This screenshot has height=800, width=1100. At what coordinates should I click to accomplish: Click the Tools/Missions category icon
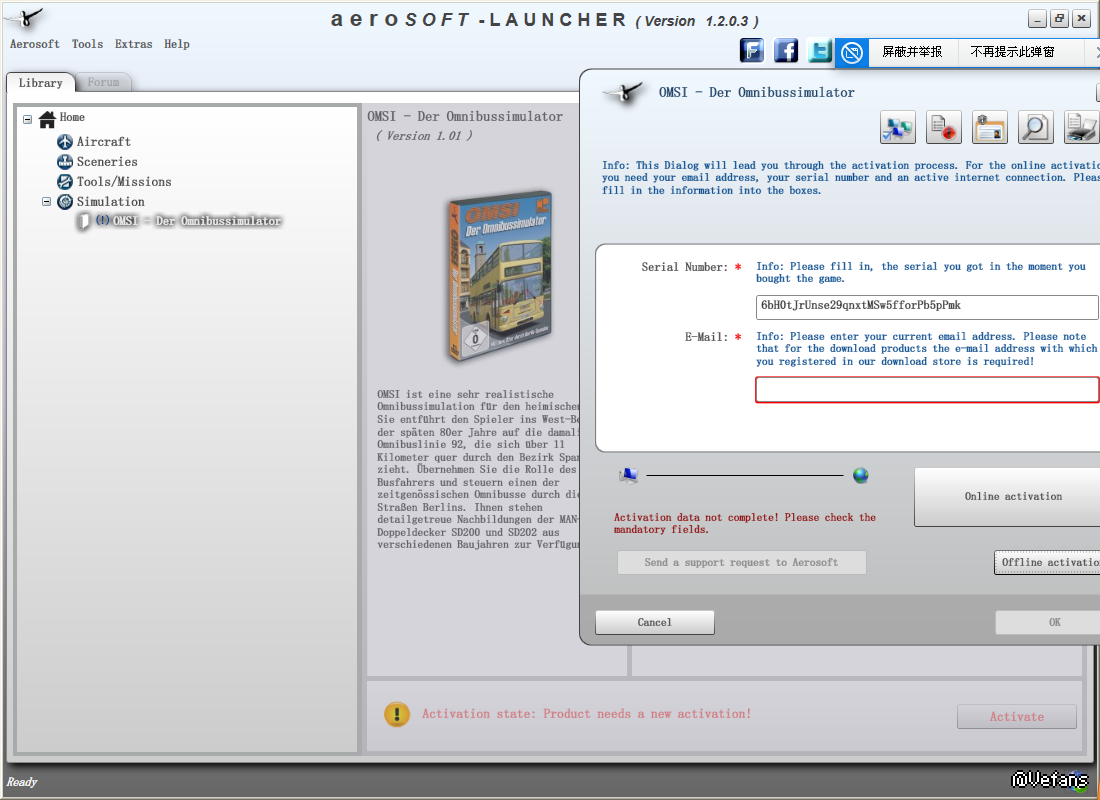pyautogui.click(x=65, y=182)
